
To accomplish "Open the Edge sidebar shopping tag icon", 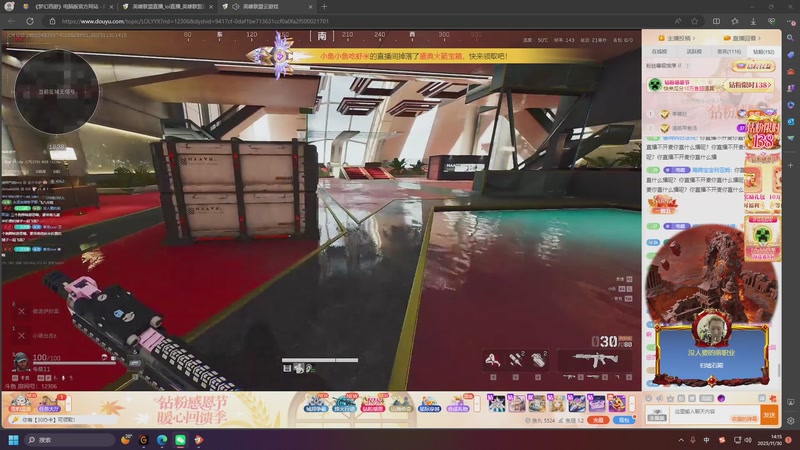I will tap(790, 55).
